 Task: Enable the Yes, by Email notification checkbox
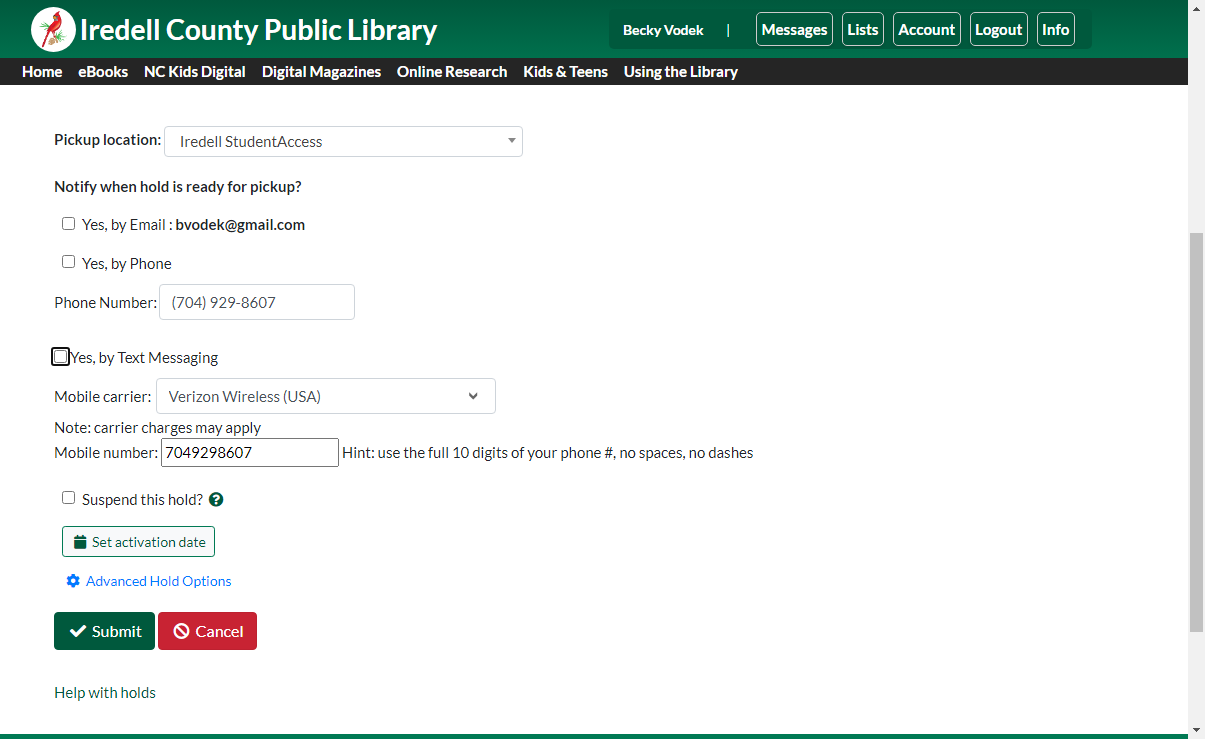tap(68, 224)
